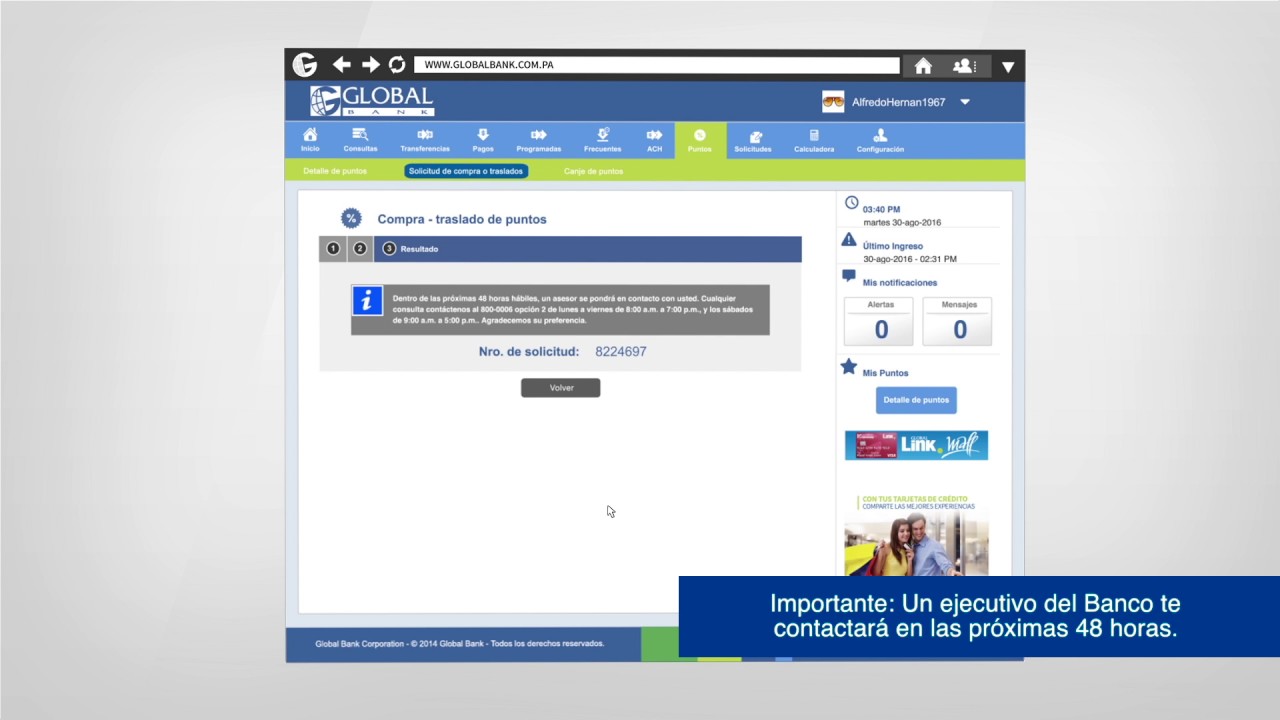
Task: Open the credit card promo banner
Action: (x=916, y=536)
